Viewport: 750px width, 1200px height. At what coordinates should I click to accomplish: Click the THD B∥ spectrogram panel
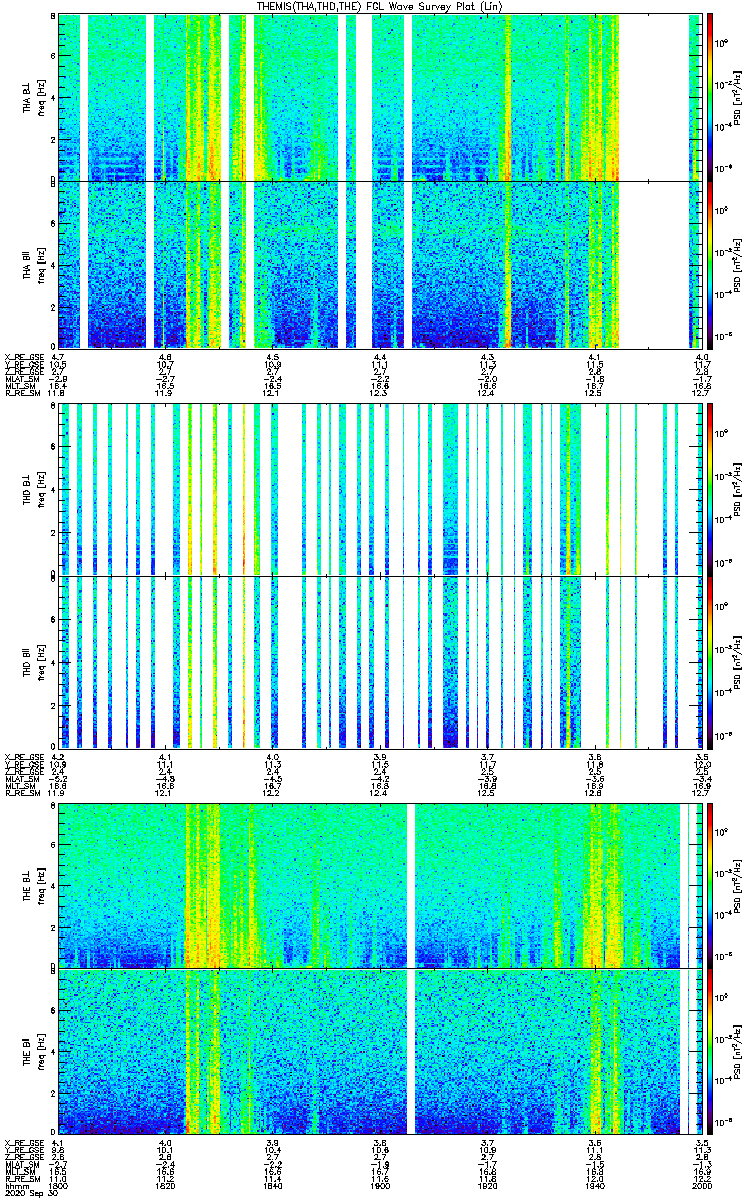(381, 662)
